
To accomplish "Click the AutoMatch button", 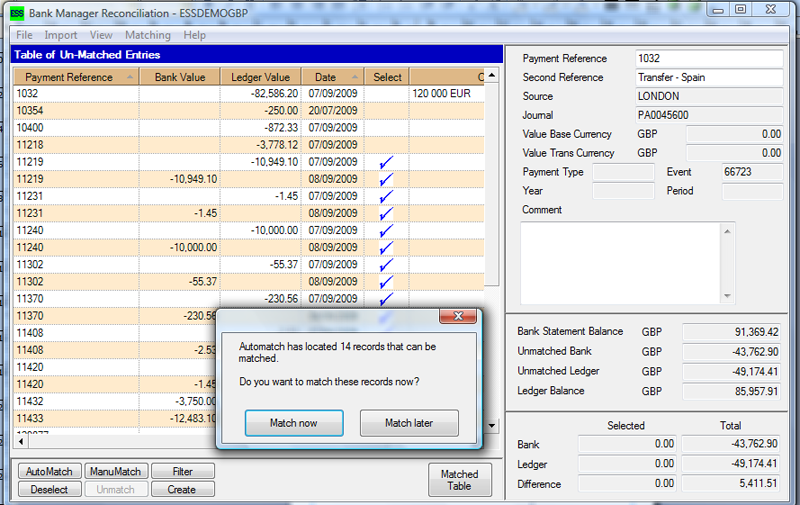I will pos(48,471).
